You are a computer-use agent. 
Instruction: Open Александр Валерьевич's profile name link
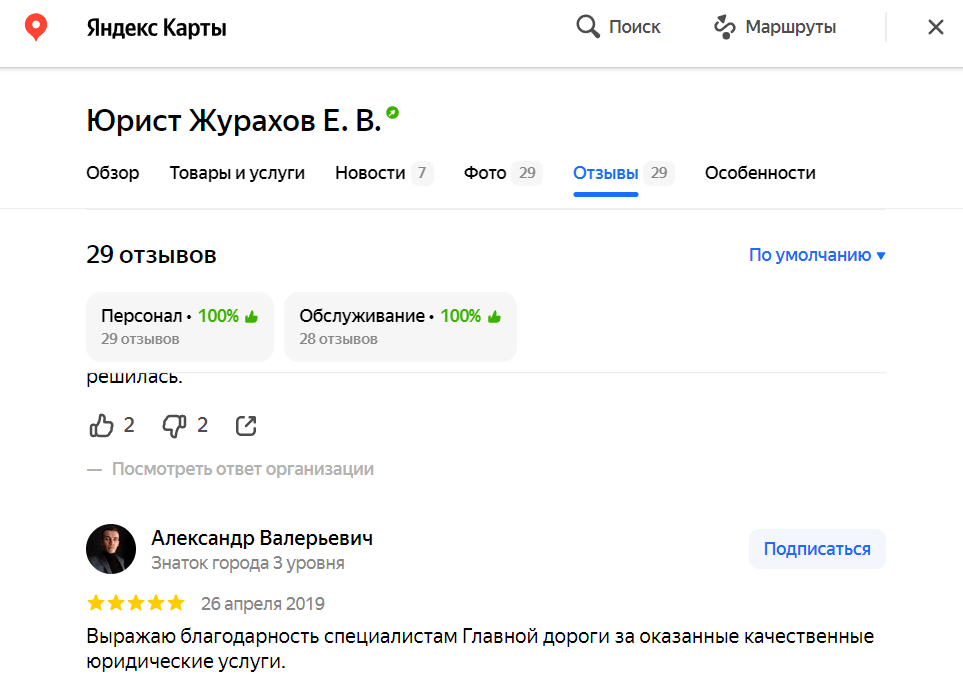click(262, 538)
